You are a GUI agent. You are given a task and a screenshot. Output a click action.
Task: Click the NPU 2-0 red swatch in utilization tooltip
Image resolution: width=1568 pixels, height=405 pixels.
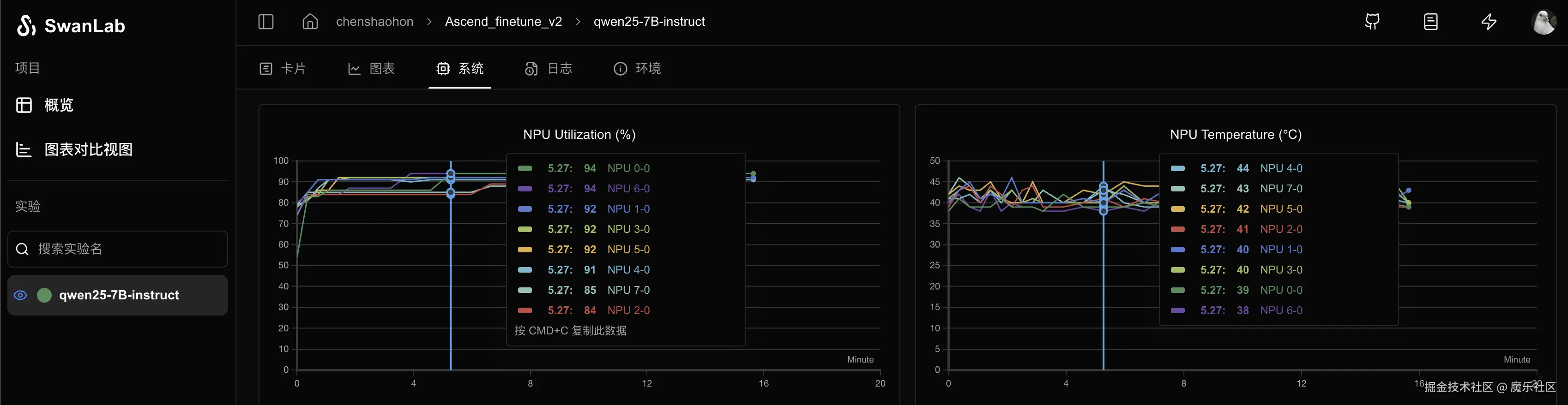[x=525, y=311]
